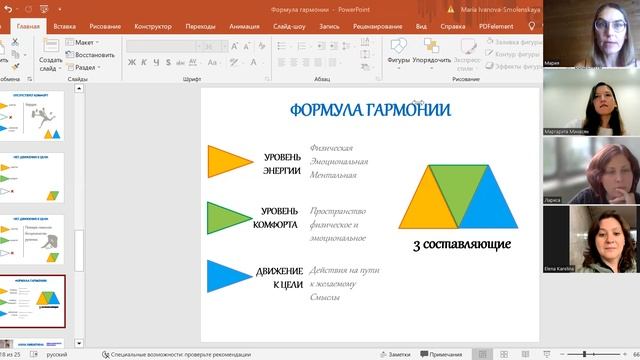Click the Заметки notes button

coord(395,354)
